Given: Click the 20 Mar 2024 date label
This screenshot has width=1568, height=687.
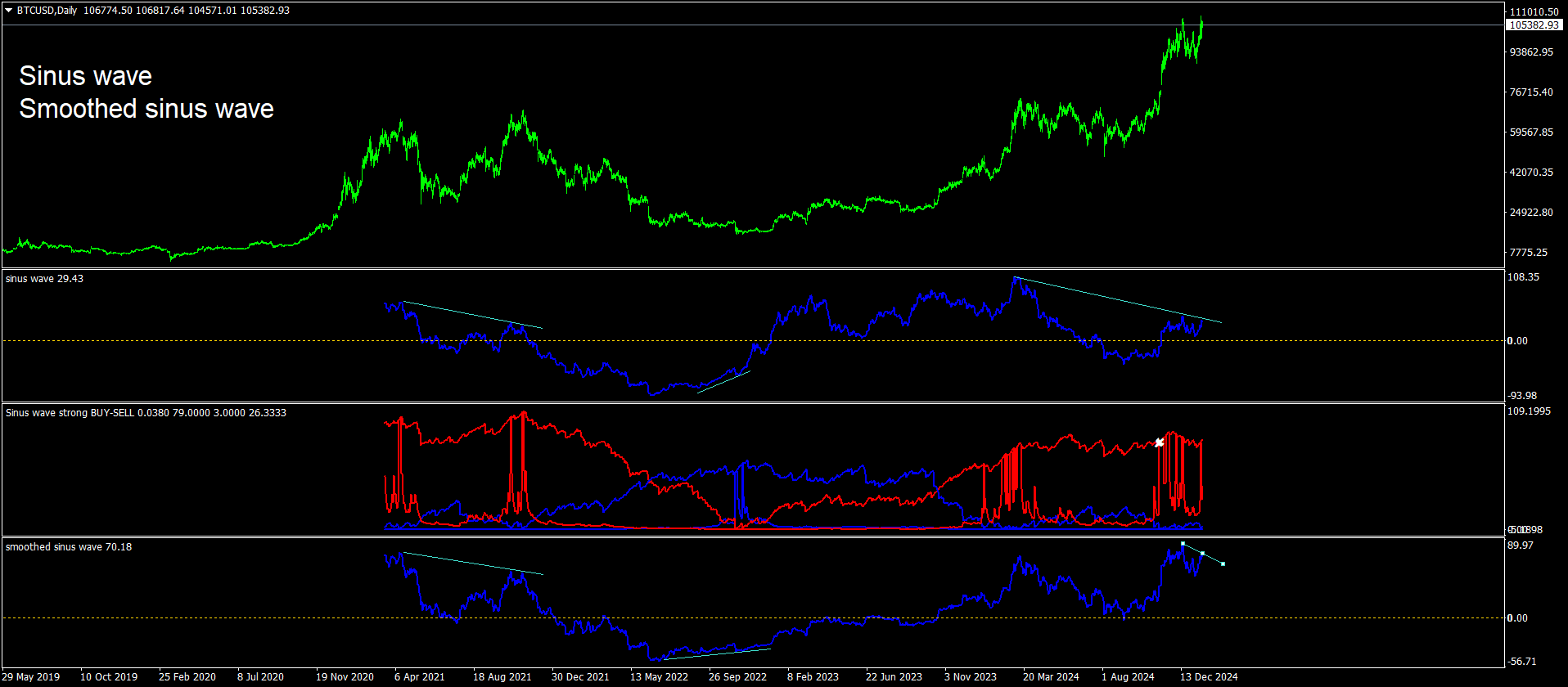Looking at the screenshot, I should point(1051,677).
